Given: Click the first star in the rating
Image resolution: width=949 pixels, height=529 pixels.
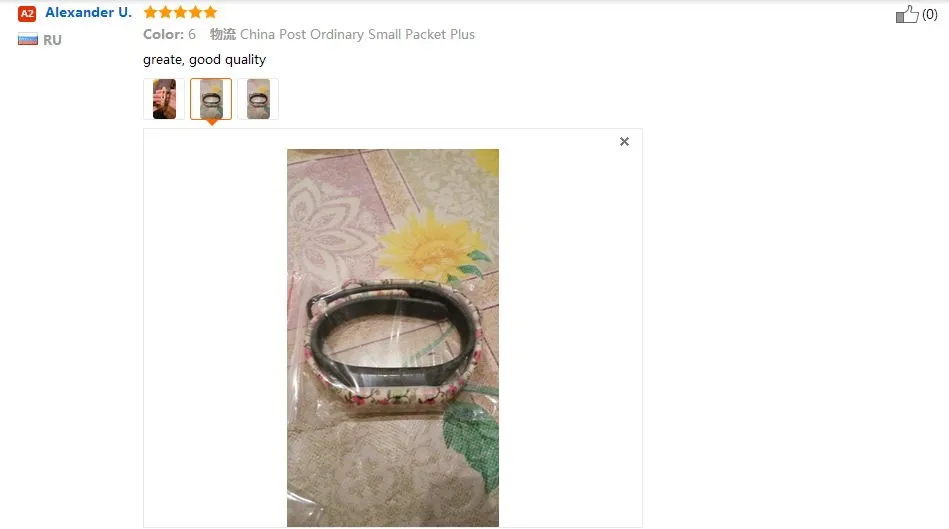Looking at the screenshot, I should click(x=150, y=12).
